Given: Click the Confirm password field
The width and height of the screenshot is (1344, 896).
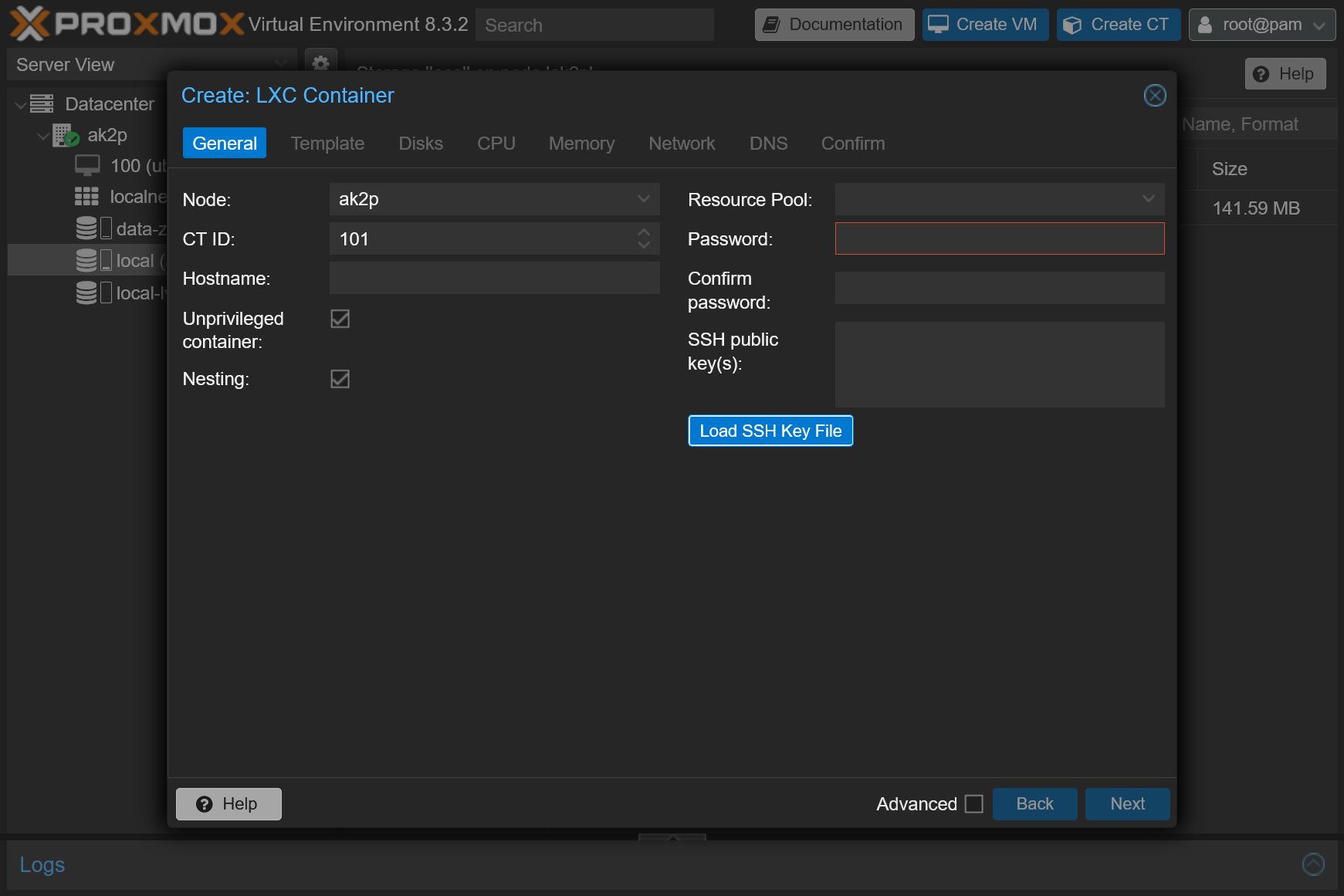Looking at the screenshot, I should [x=1000, y=288].
